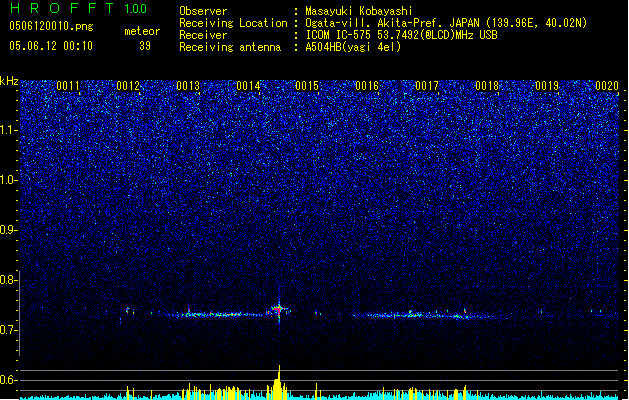Click the 1.0 kHz axis label

coord(8,180)
